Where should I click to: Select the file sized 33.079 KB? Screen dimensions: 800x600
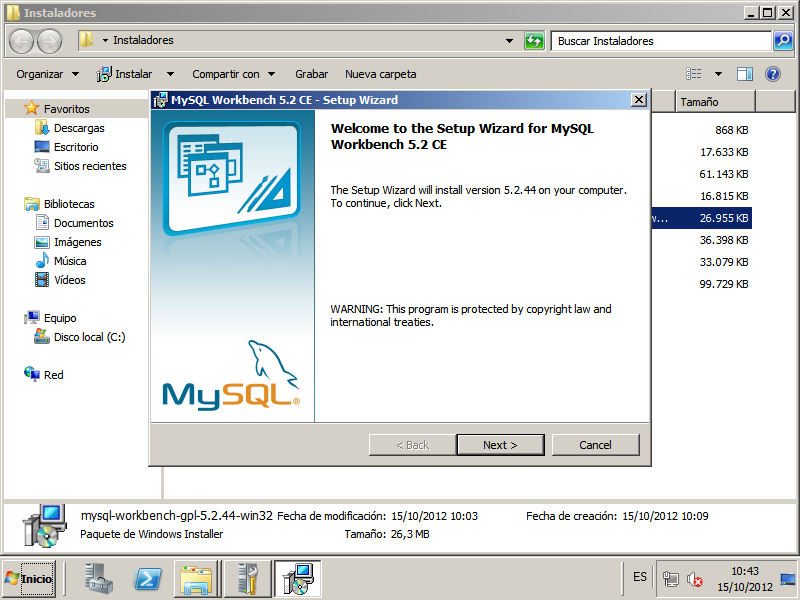coord(724,262)
